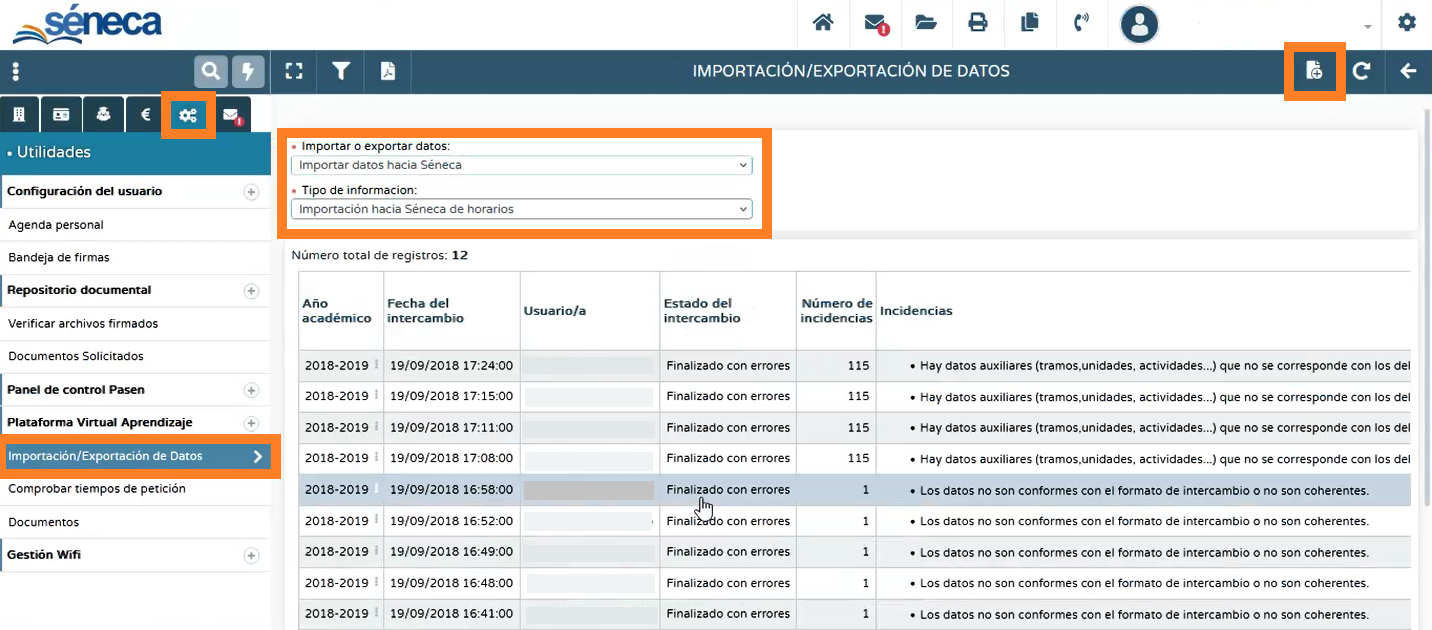Expand Repositorio documental section

coord(251,291)
